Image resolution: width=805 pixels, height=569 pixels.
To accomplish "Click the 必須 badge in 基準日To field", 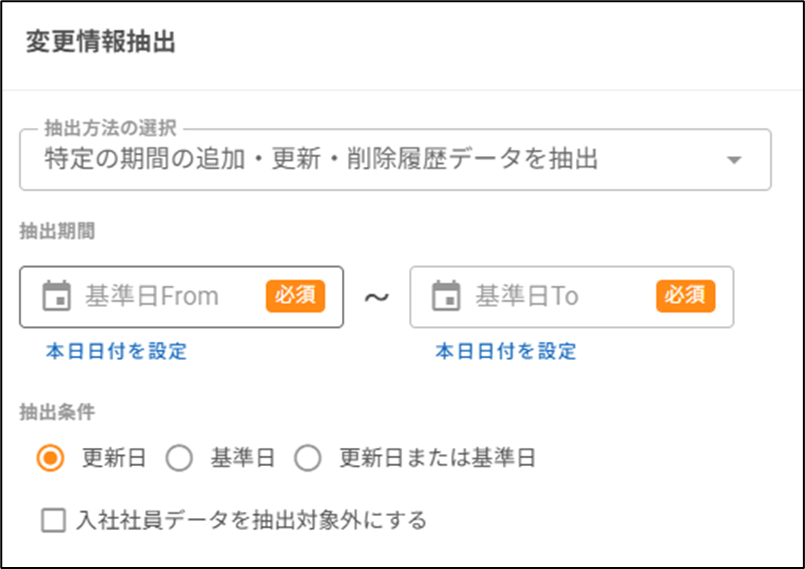I will pyautogui.click(x=686, y=296).
